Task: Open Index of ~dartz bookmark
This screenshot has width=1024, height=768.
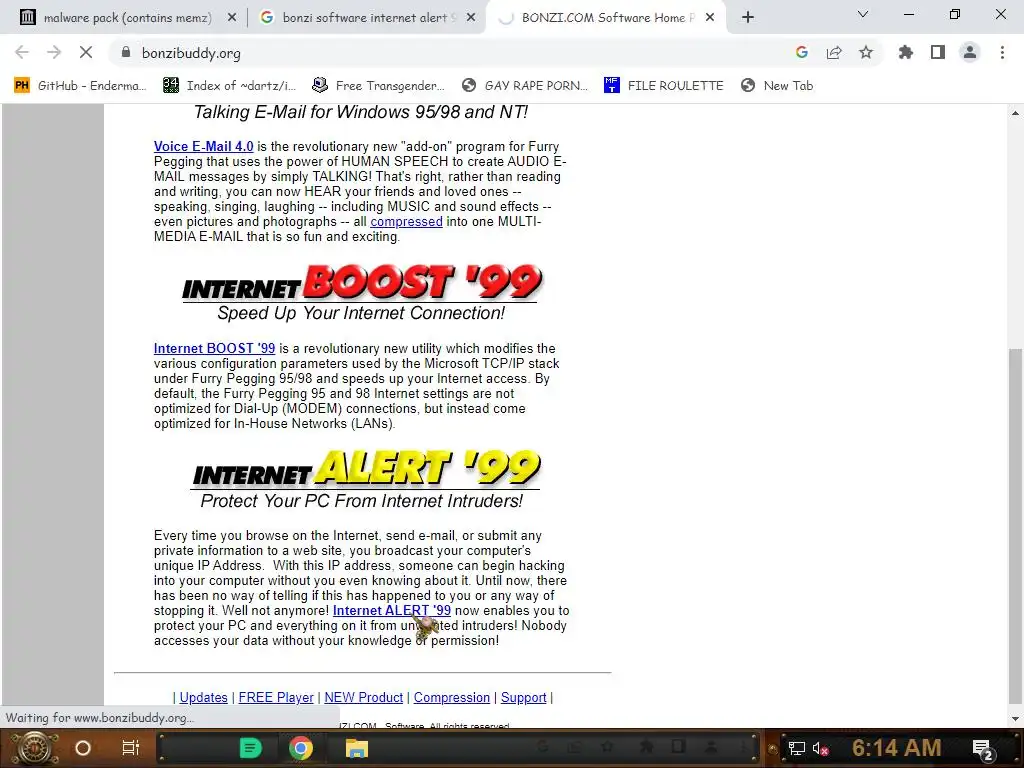Action: (x=229, y=86)
